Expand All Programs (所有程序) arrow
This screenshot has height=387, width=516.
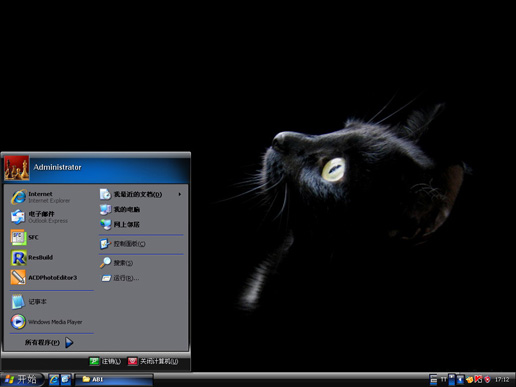[x=69, y=342]
